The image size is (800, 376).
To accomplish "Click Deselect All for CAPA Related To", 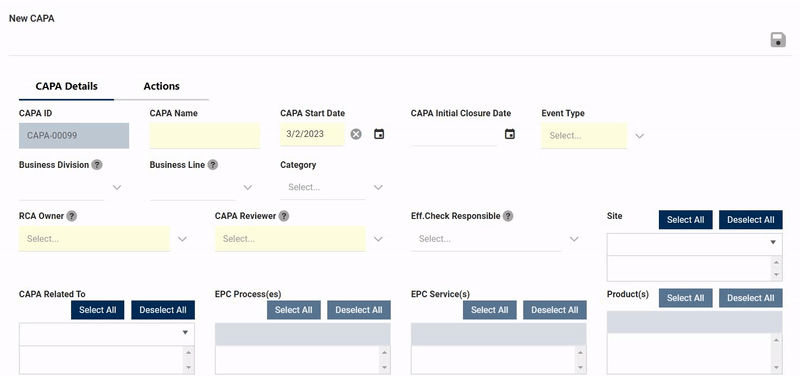I will pyautogui.click(x=163, y=310).
